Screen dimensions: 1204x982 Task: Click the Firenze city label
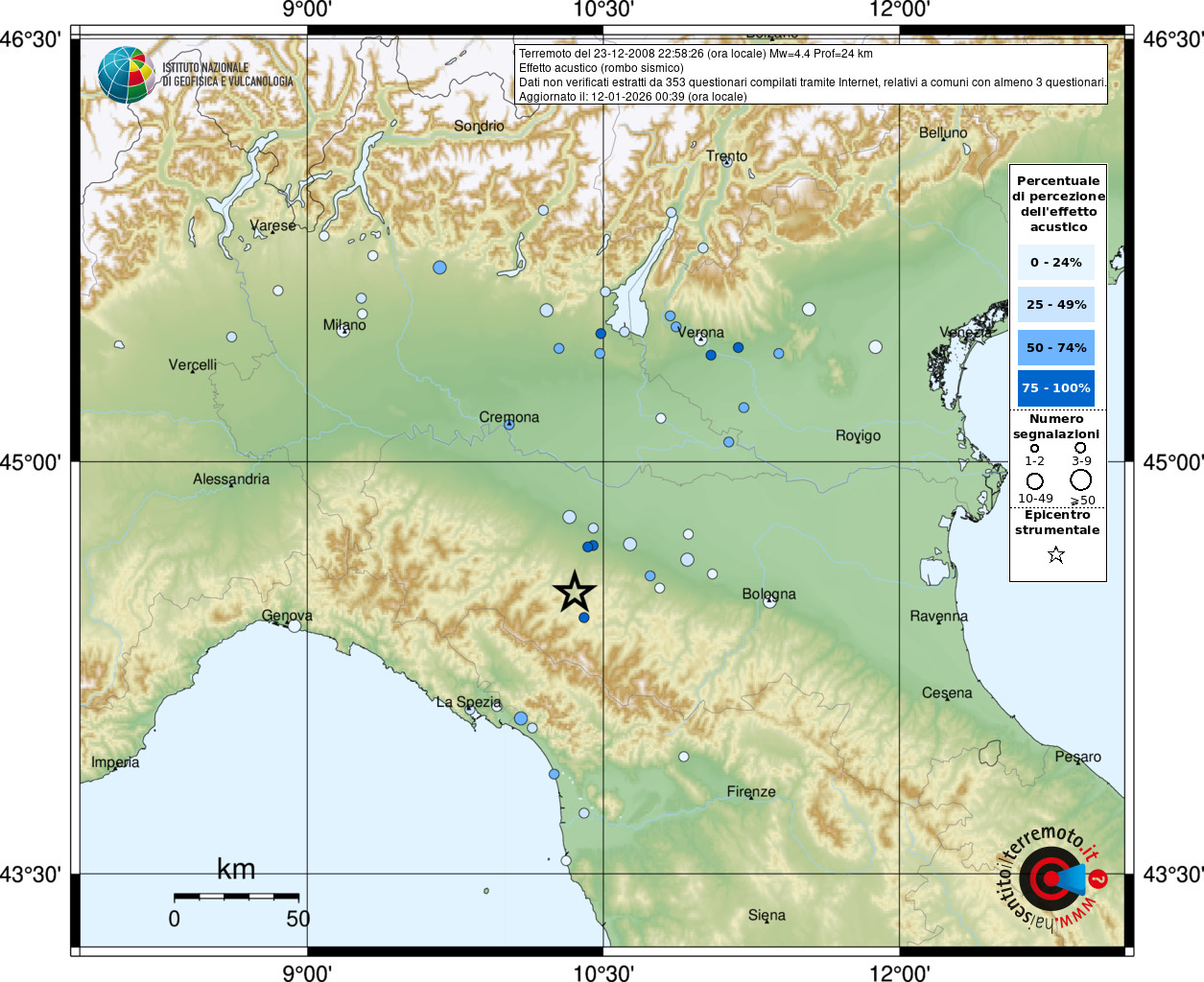coord(750,791)
